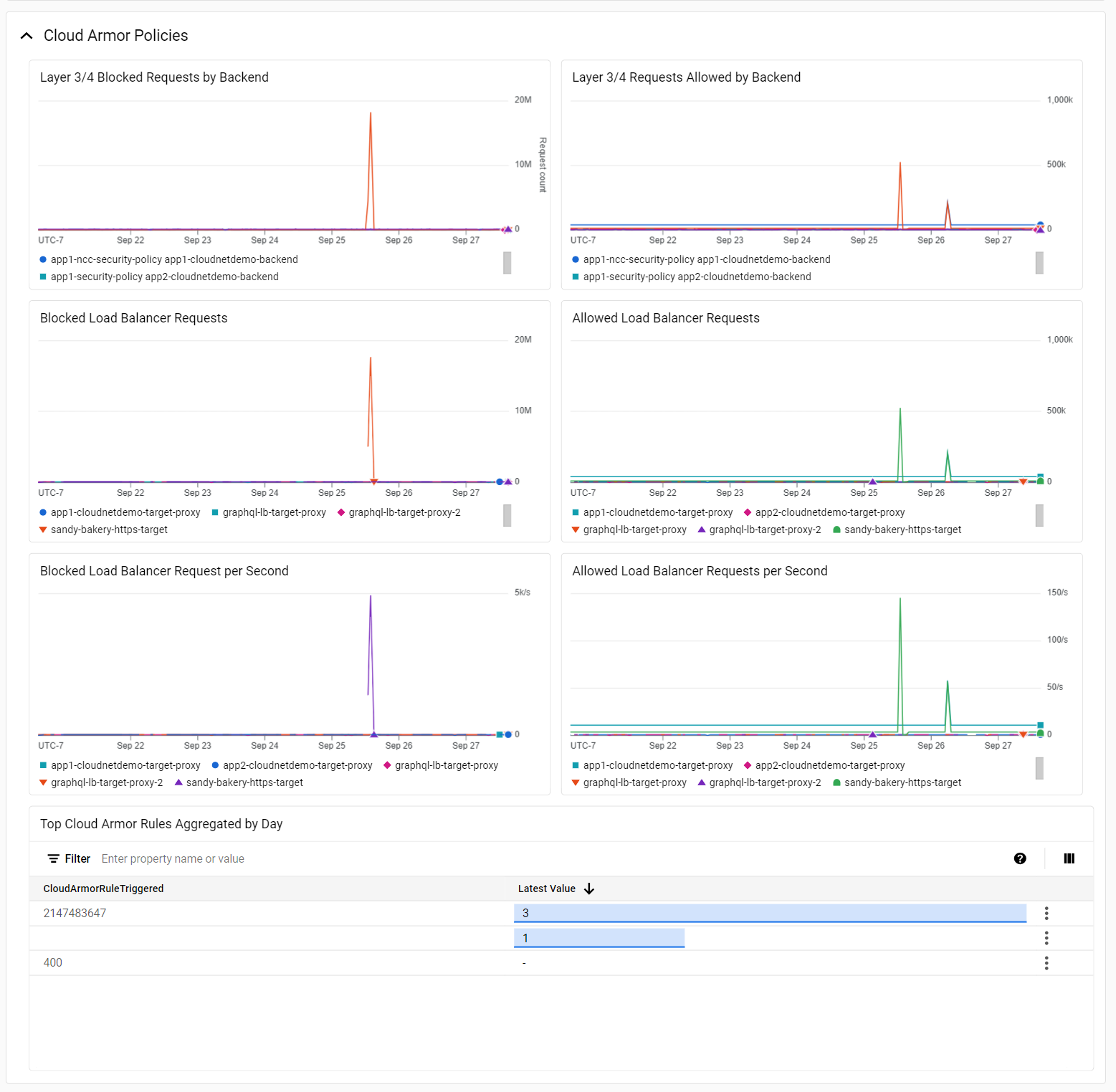
Task: Toggle app1-security-policy app2 legend in Blocked by Backend chart
Action: pos(160,277)
